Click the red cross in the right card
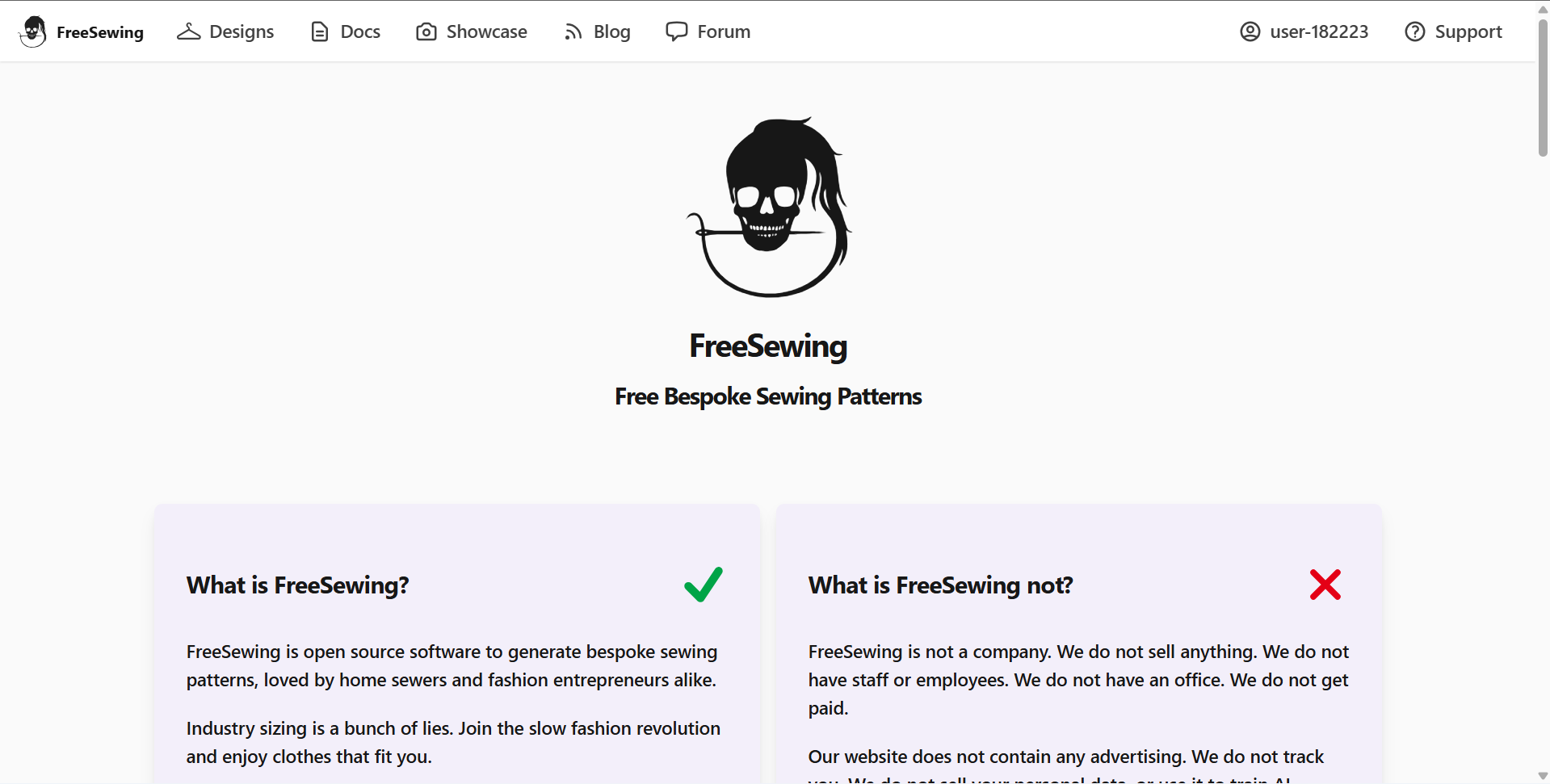The image size is (1550, 784). point(1325,584)
